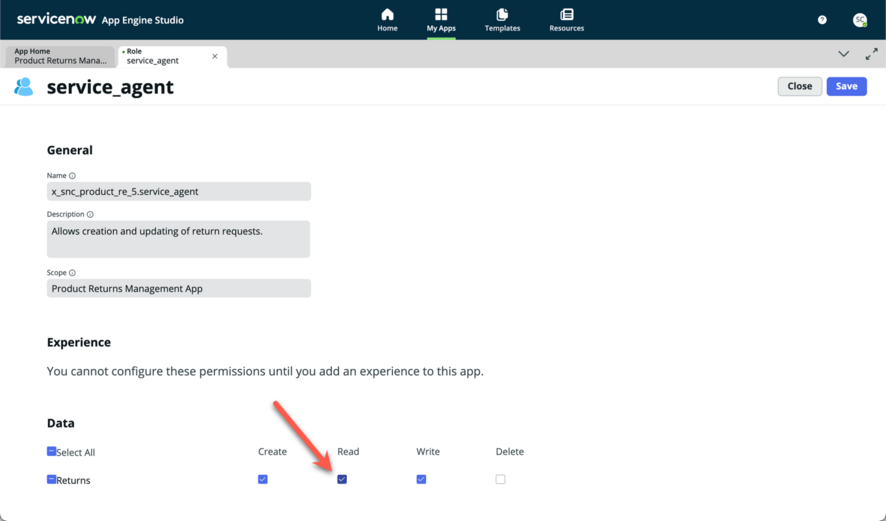Image resolution: width=886 pixels, height=521 pixels.
Task: Click the Scope field Product Returns Management App
Action: point(179,288)
